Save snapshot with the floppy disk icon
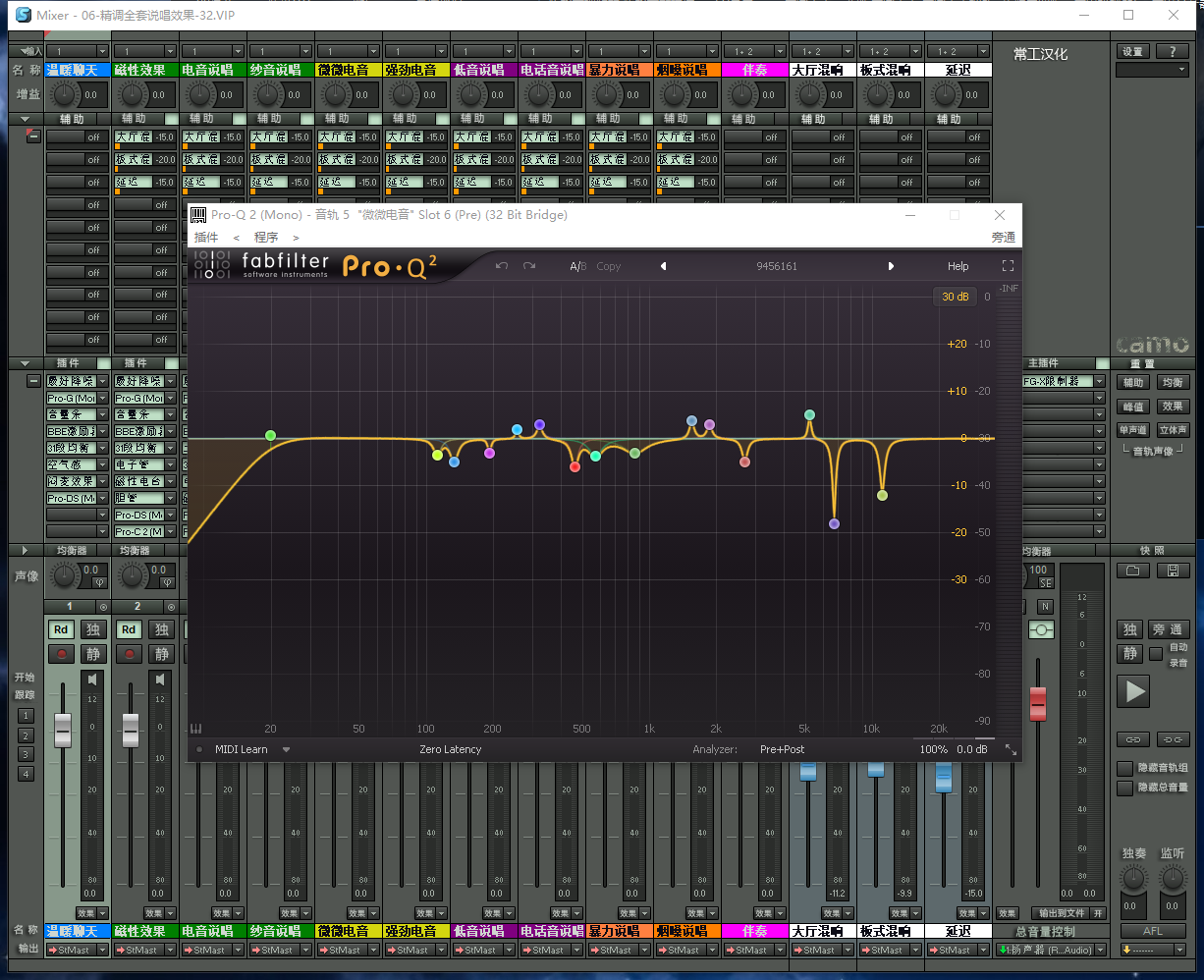This screenshot has height=980, width=1204. [x=1172, y=571]
